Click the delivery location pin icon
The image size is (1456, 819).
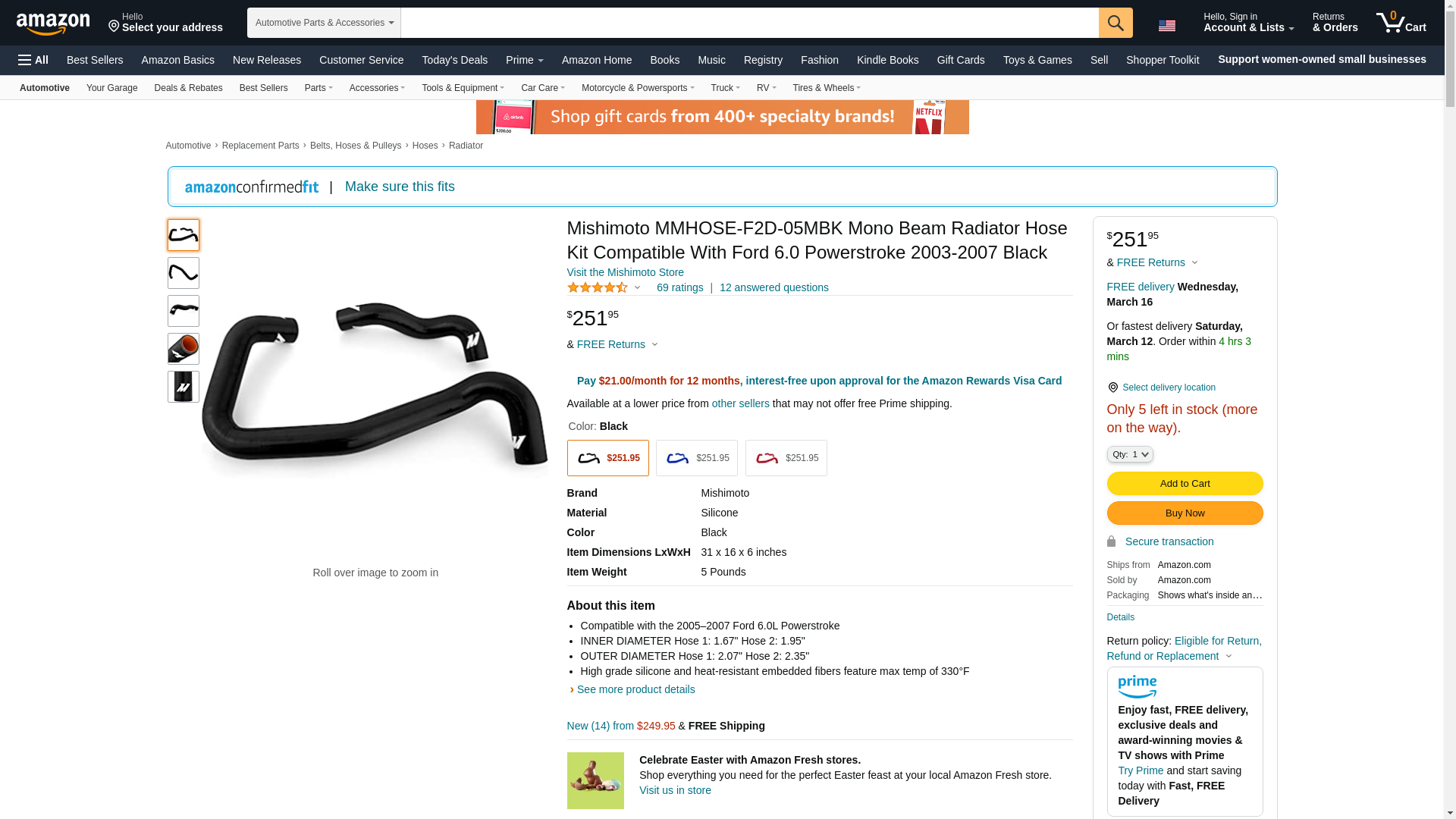1112,388
